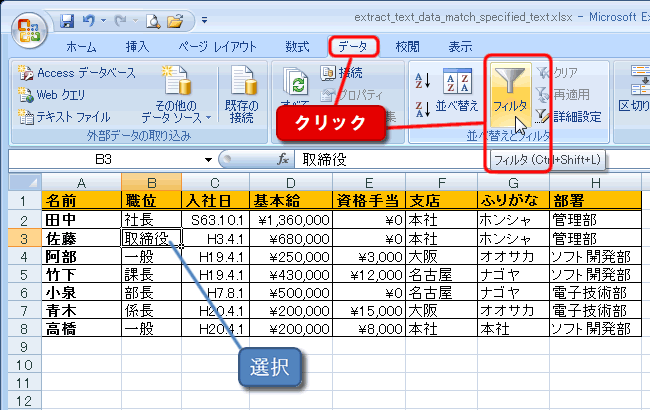Click cell 資格手当 header
Screen dimensions: 650x410
369,201
